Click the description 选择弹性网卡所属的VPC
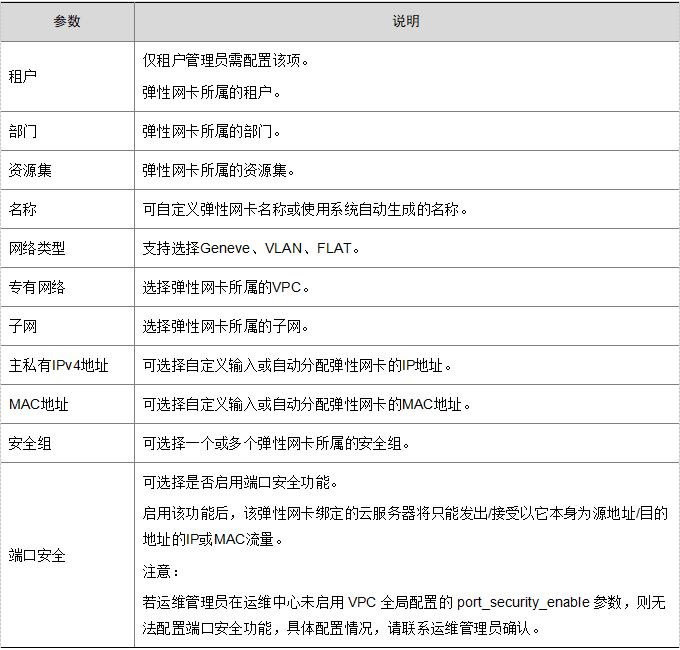 coord(227,287)
